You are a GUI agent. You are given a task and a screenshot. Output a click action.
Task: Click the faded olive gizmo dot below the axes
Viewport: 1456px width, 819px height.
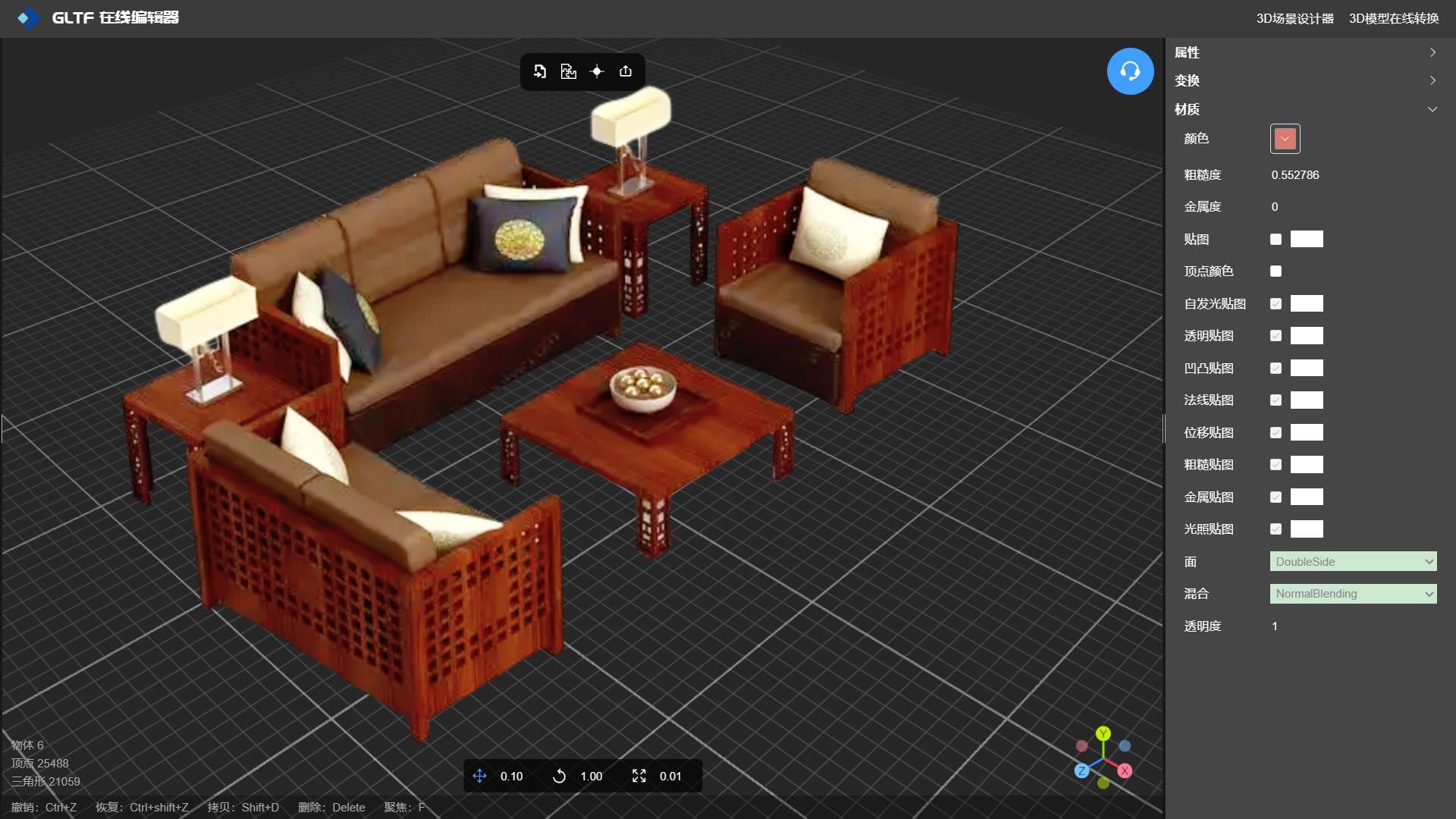click(x=1103, y=783)
